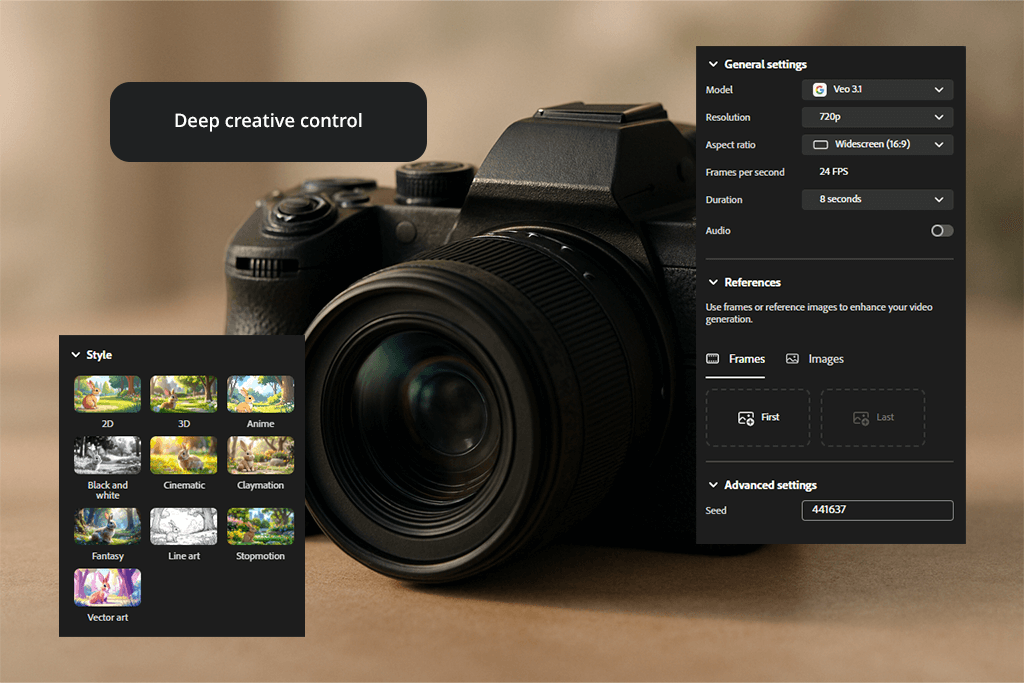Choose the Stopmotion style thumbnail

(x=261, y=526)
